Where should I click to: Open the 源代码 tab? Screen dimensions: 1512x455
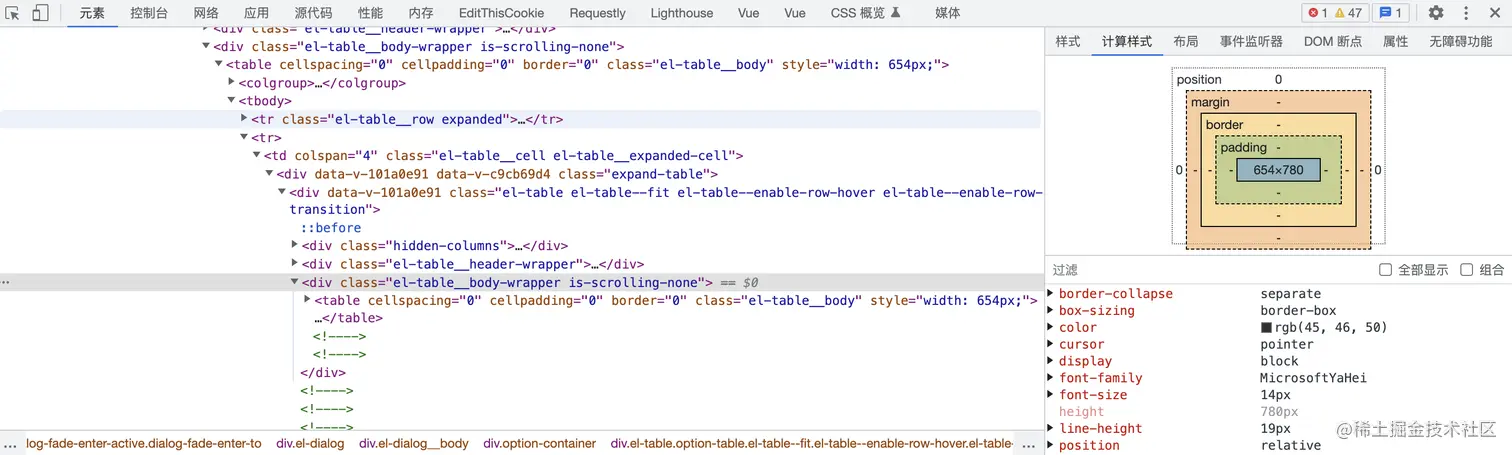coord(313,13)
